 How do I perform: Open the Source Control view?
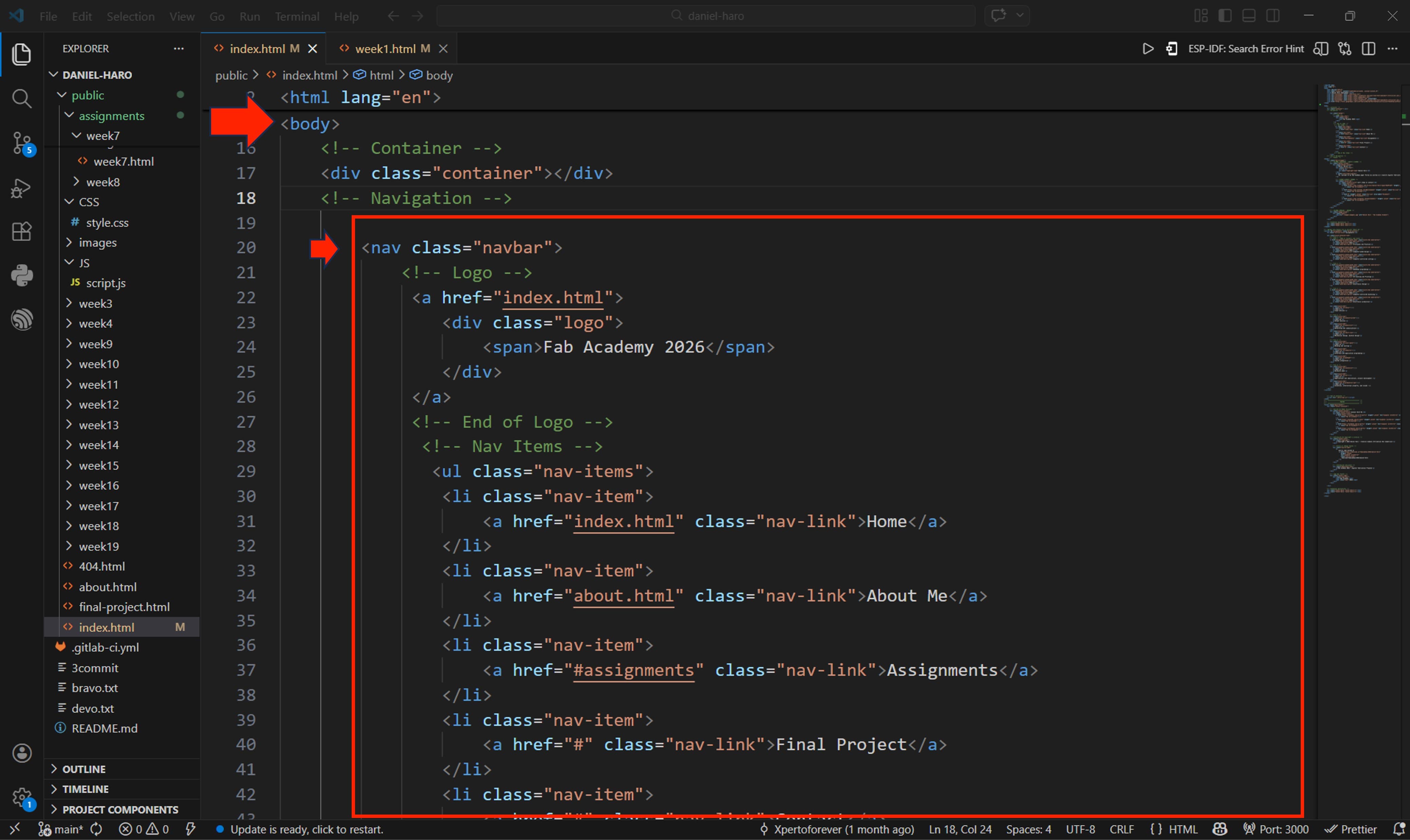click(21, 143)
